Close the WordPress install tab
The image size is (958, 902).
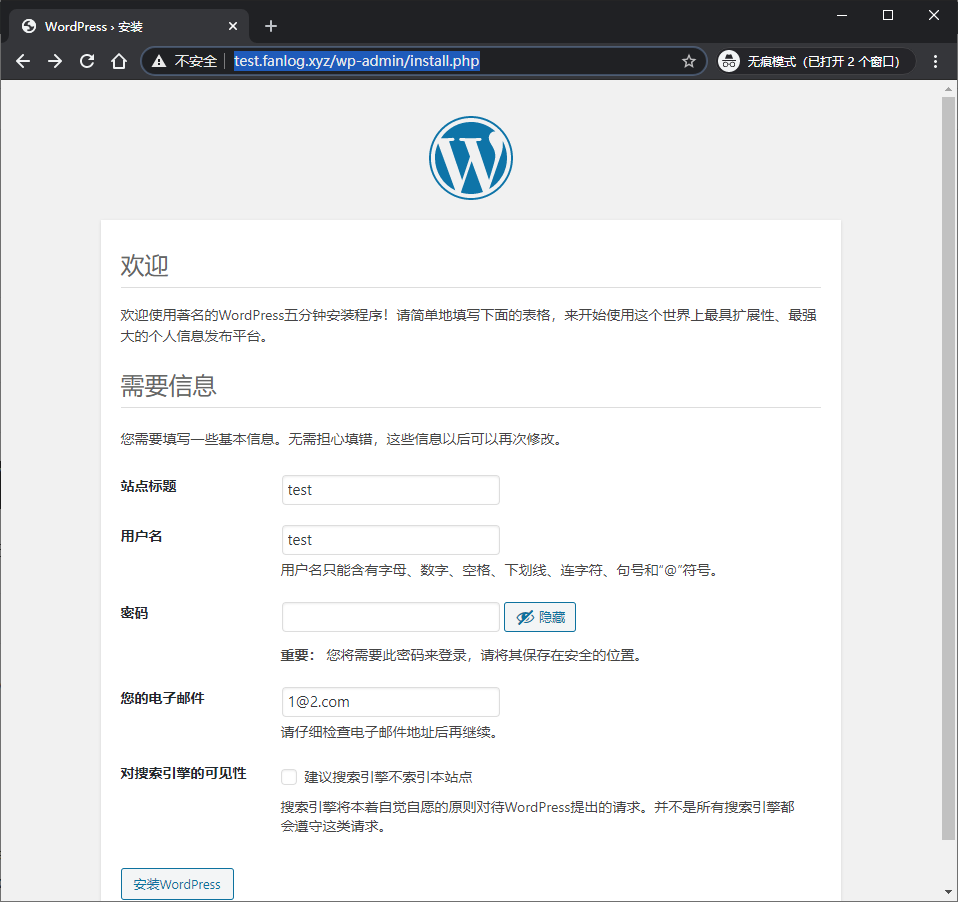tap(233, 26)
